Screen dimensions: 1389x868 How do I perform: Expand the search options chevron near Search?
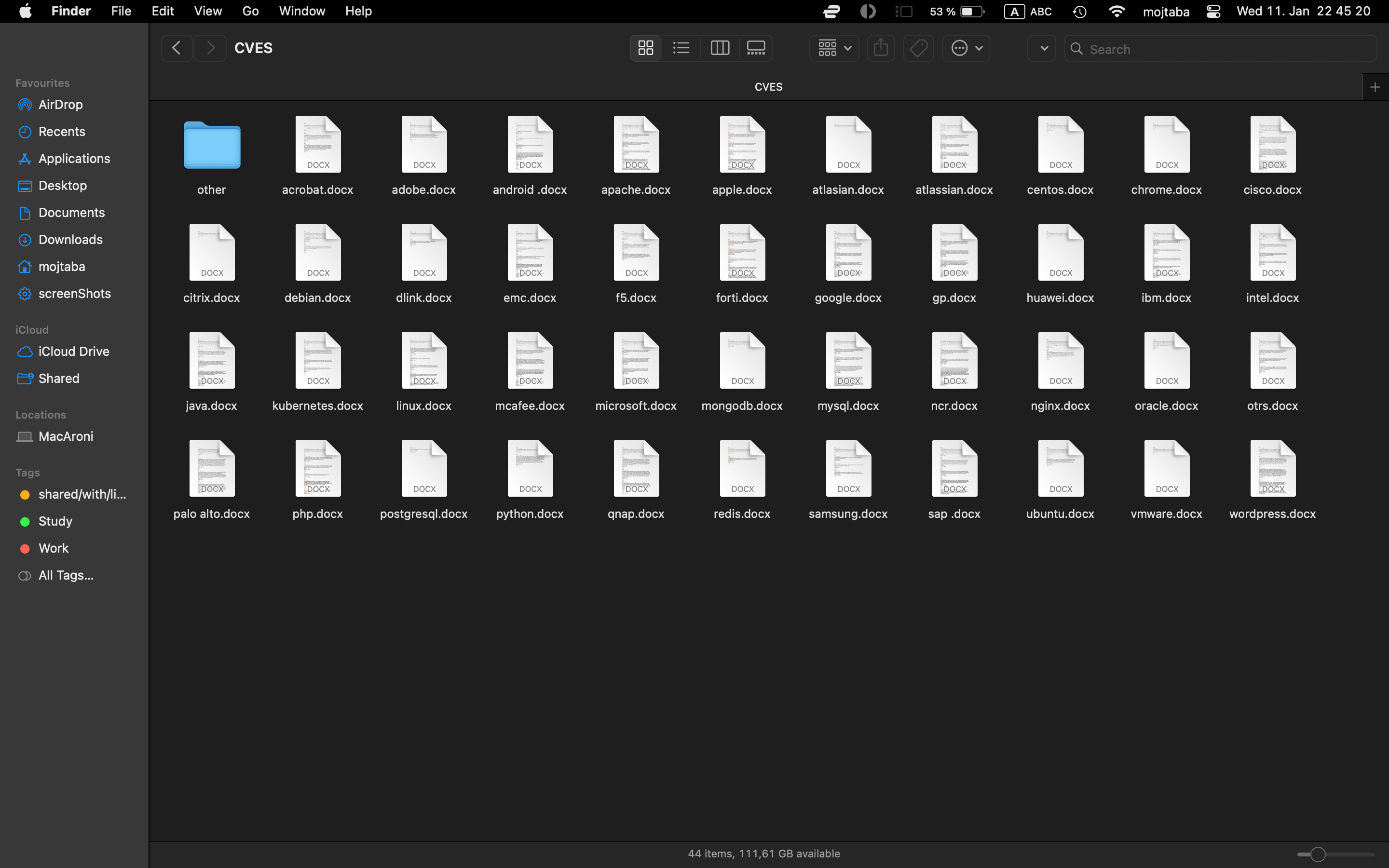1042,48
